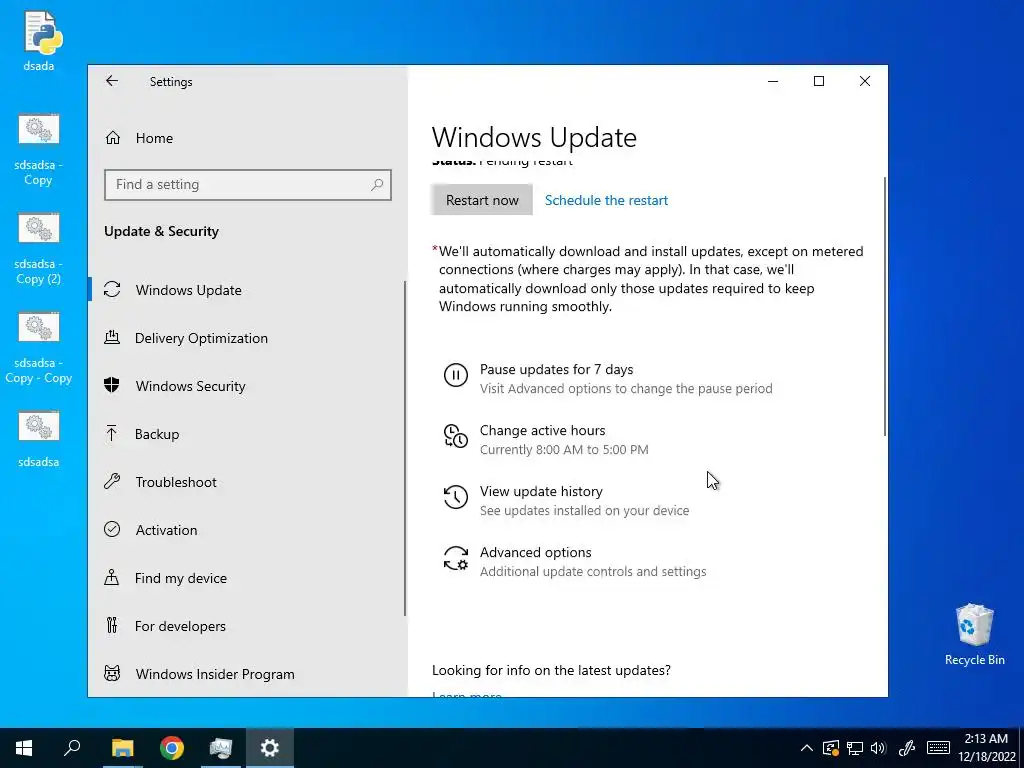Show hidden tray icons chevron
Viewport: 1024px width, 768px height.
(807, 748)
